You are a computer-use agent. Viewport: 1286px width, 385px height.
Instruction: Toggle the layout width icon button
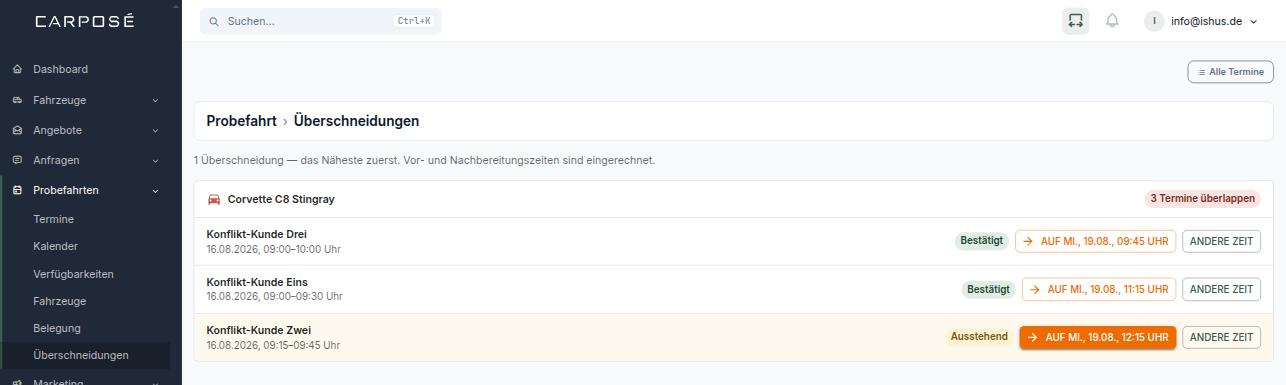click(x=1075, y=21)
